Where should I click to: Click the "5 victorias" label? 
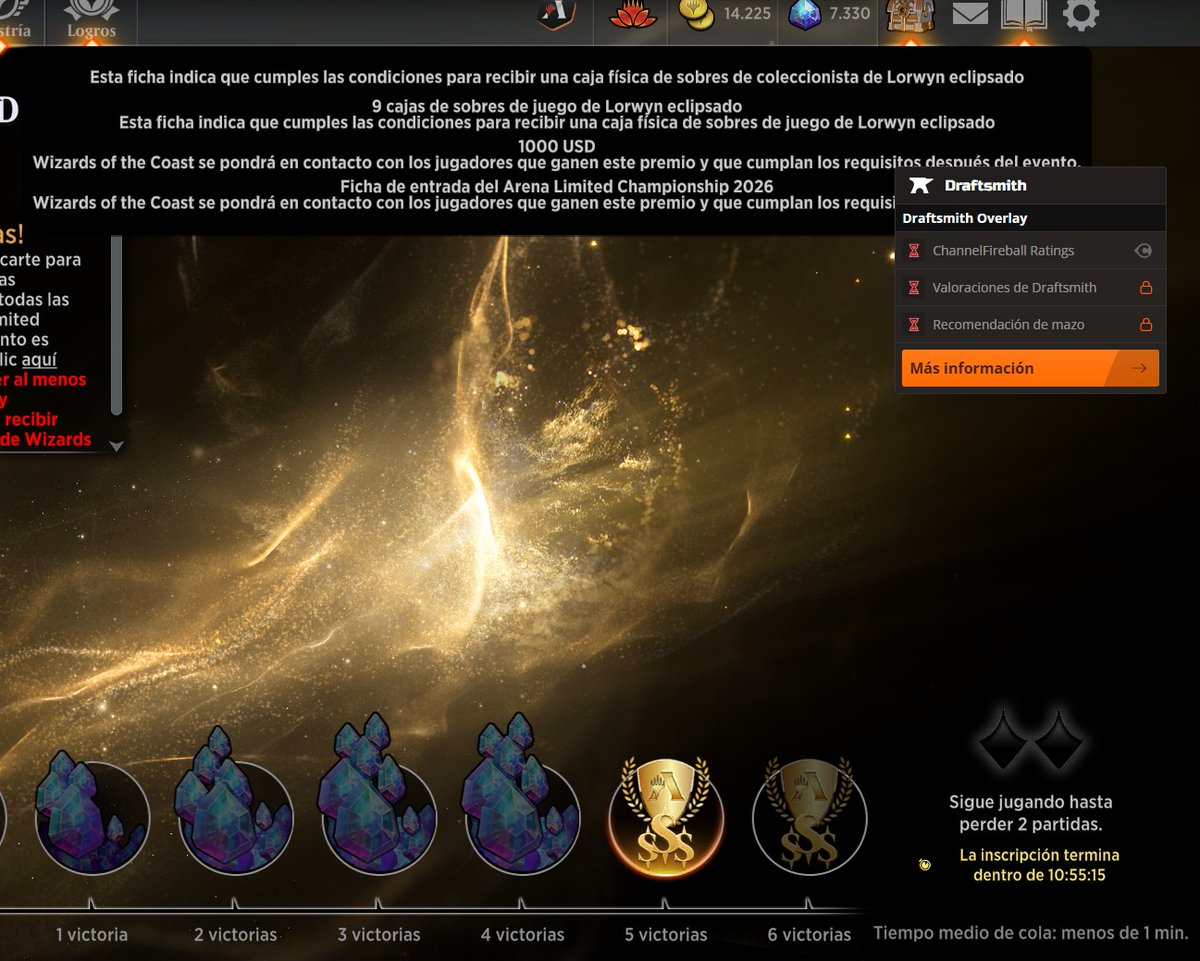pyautogui.click(x=666, y=935)
